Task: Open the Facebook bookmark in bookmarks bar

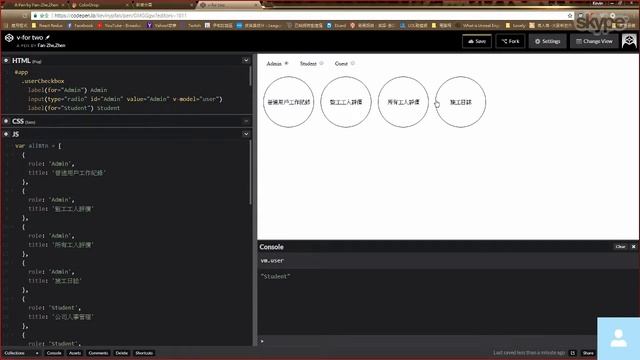Action: [80, 25]
